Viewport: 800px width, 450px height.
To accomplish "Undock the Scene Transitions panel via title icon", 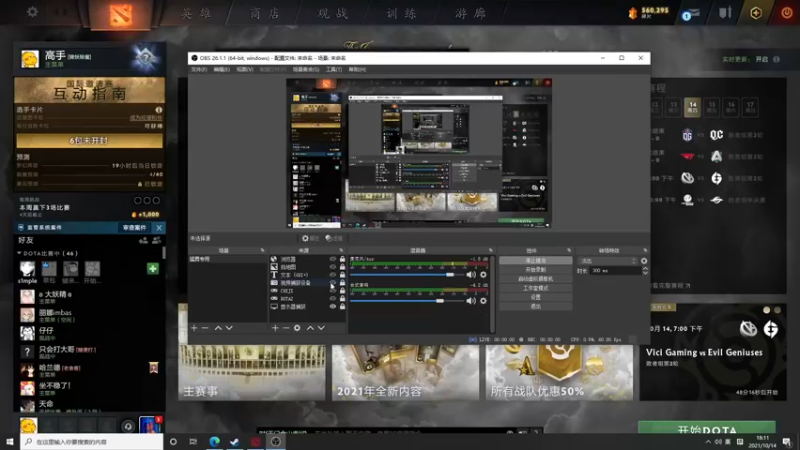I will coord(645,251).
